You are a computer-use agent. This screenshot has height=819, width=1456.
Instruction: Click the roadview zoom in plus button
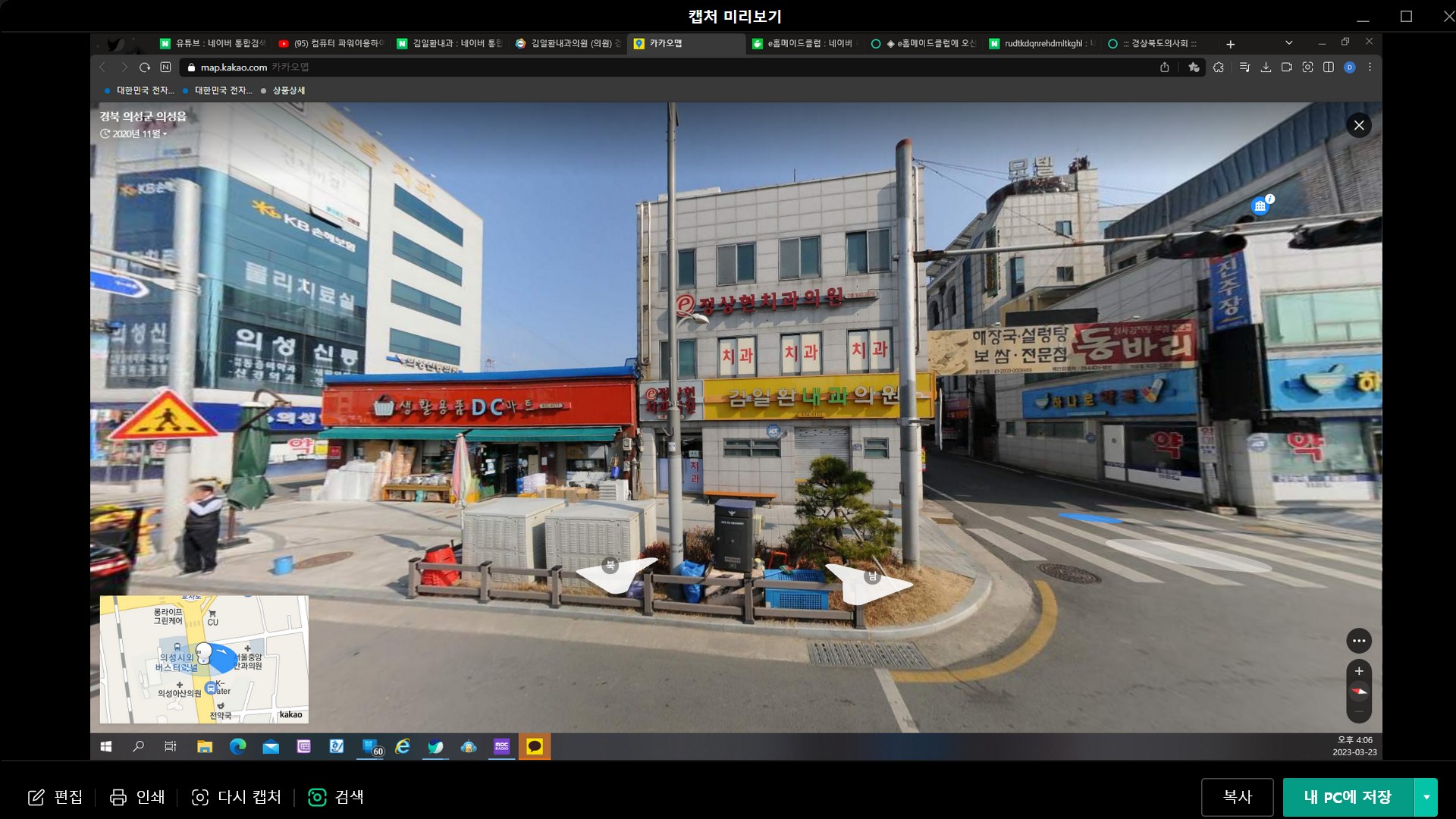coord(1359,671)
